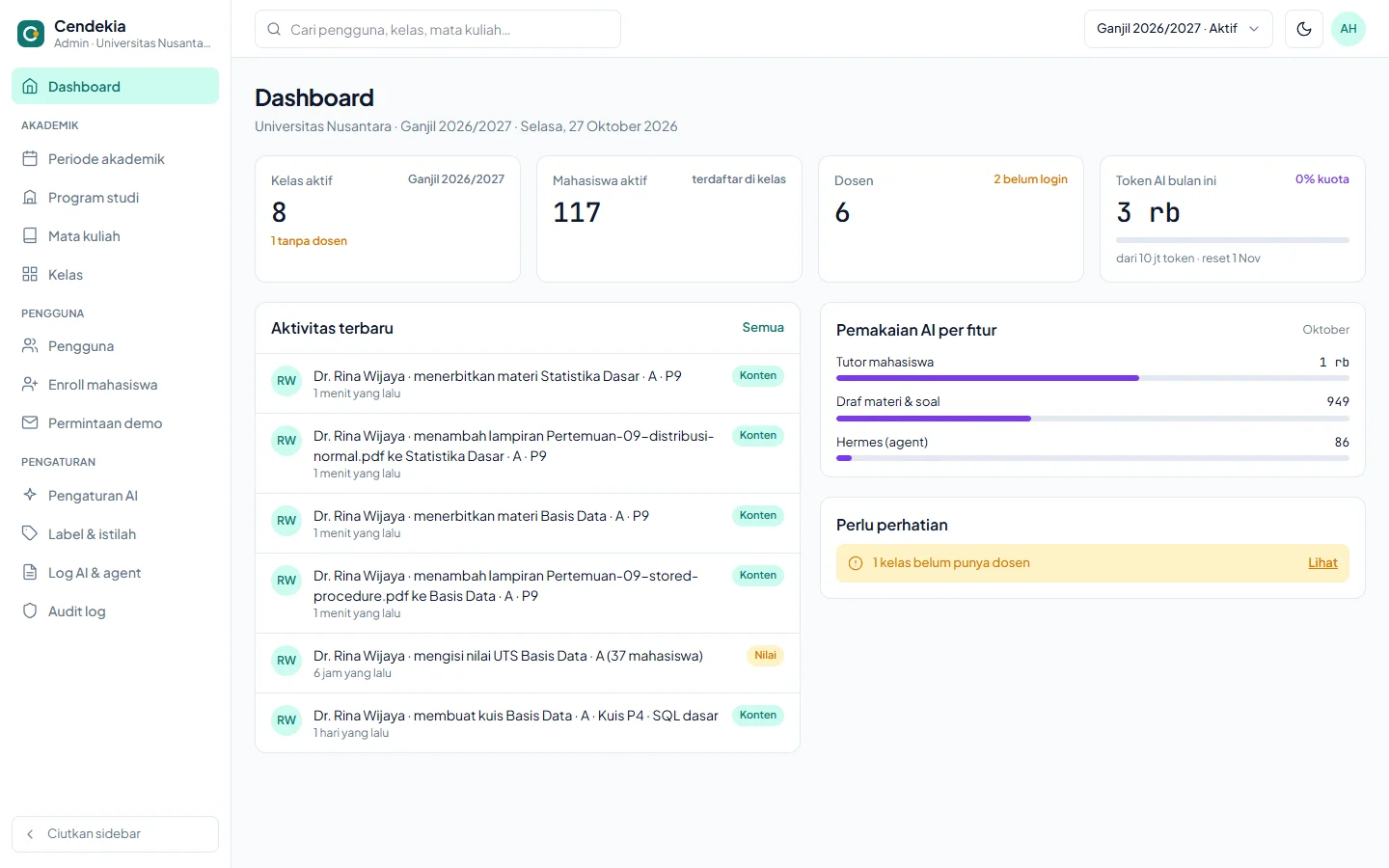Screen dimensions: 1389x868
Task: Focus the search field for pengguna, kelas
Action: coord(438,29)
